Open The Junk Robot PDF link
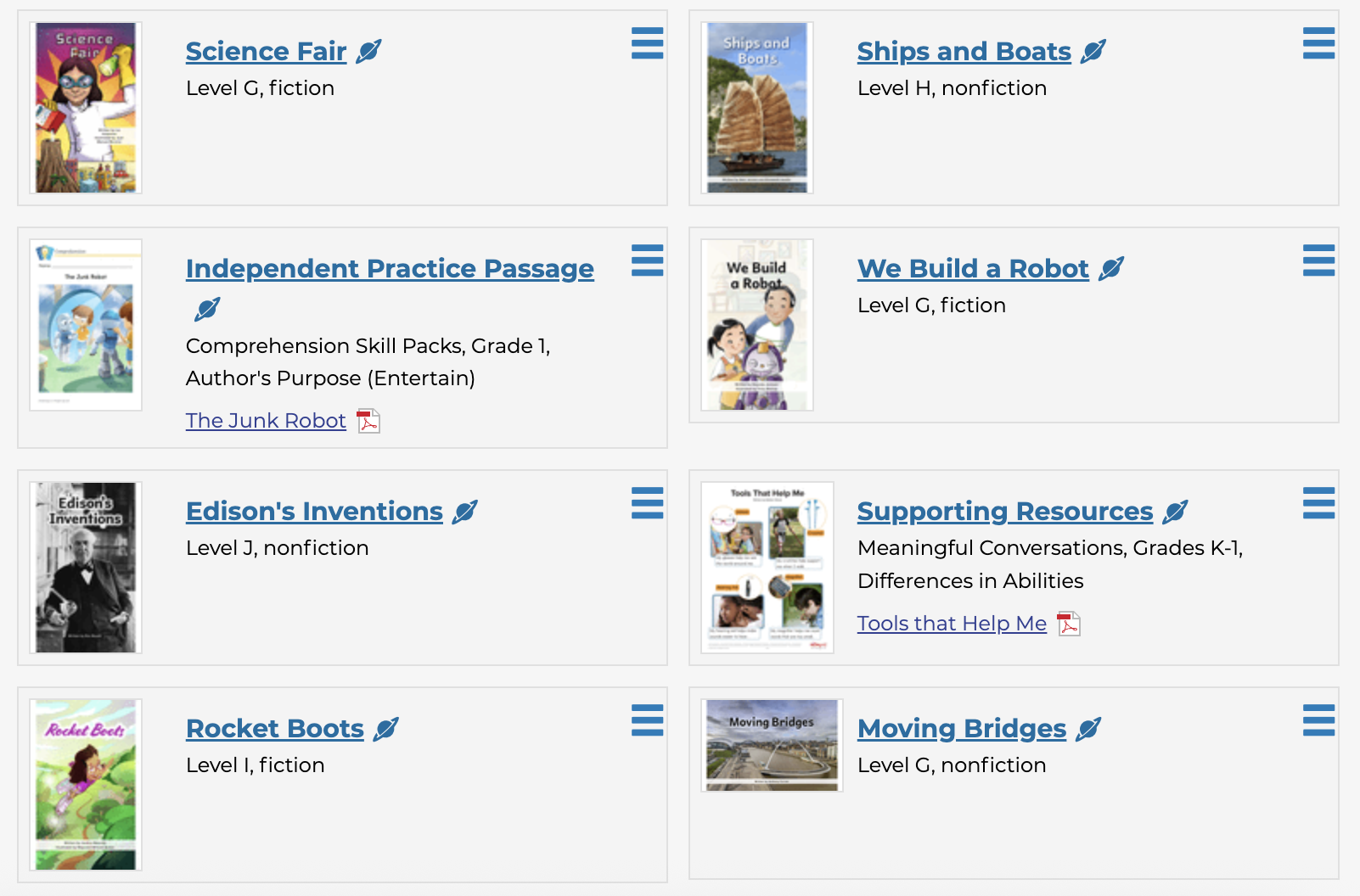The width and height of the screenshot is (1360, 896). click(x=266, y=421)
